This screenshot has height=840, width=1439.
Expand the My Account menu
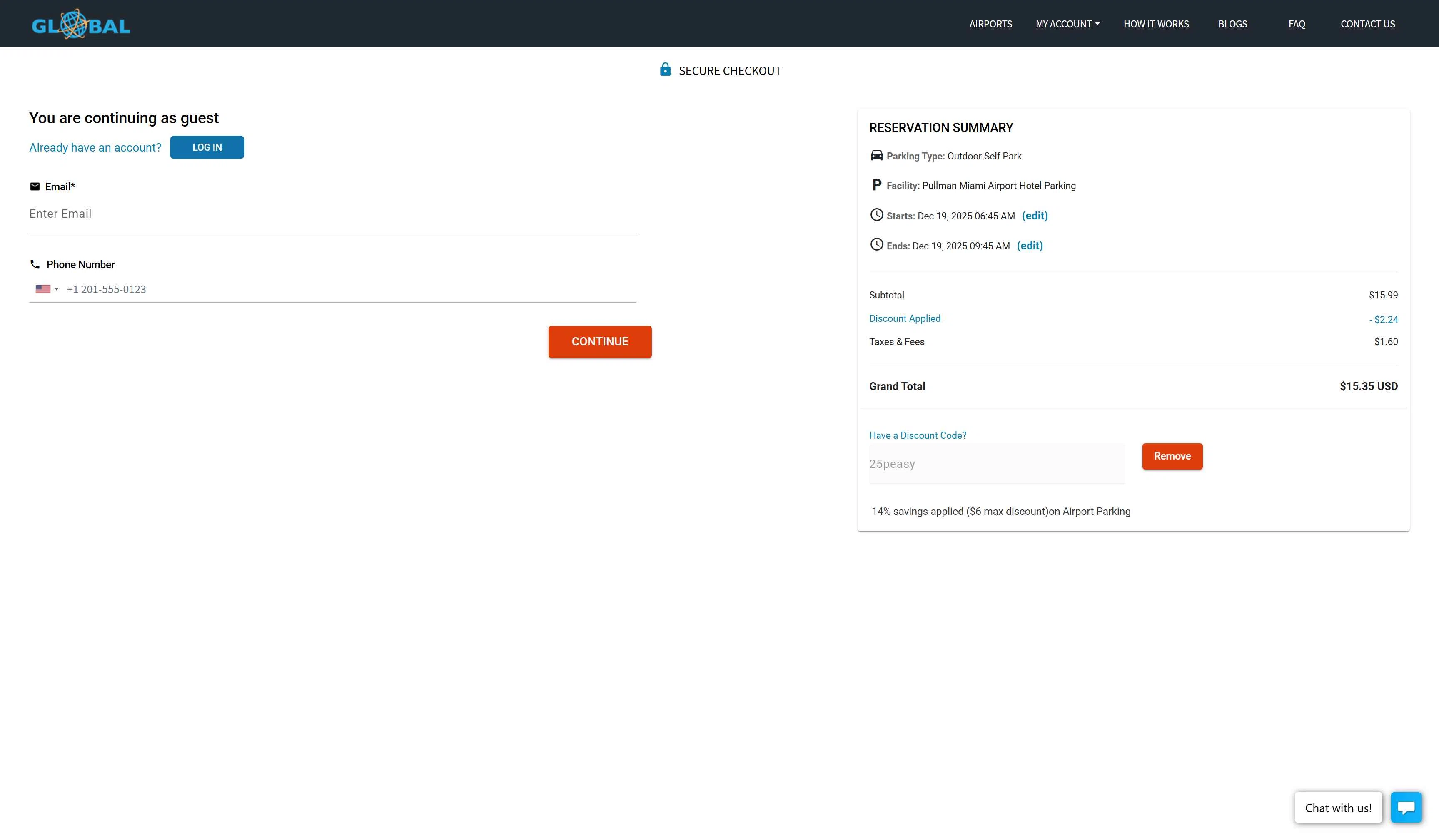pos(1067,24)
